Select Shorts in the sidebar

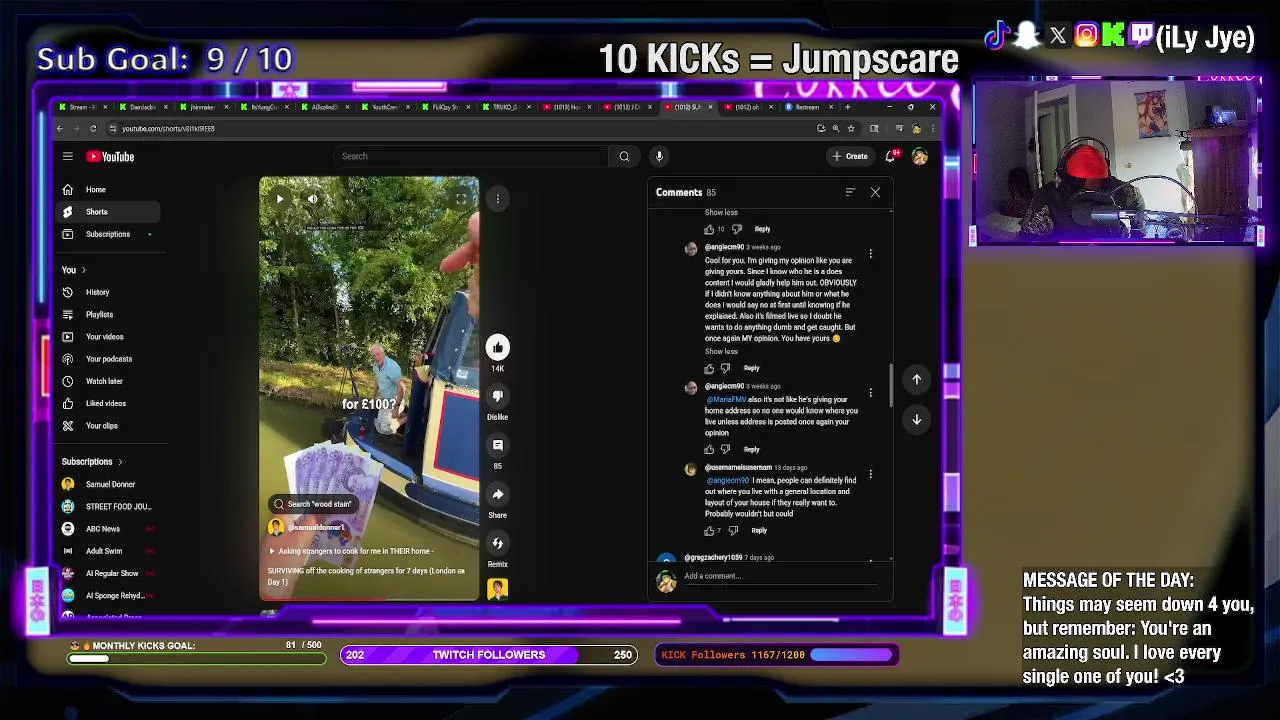click(107, 212)
